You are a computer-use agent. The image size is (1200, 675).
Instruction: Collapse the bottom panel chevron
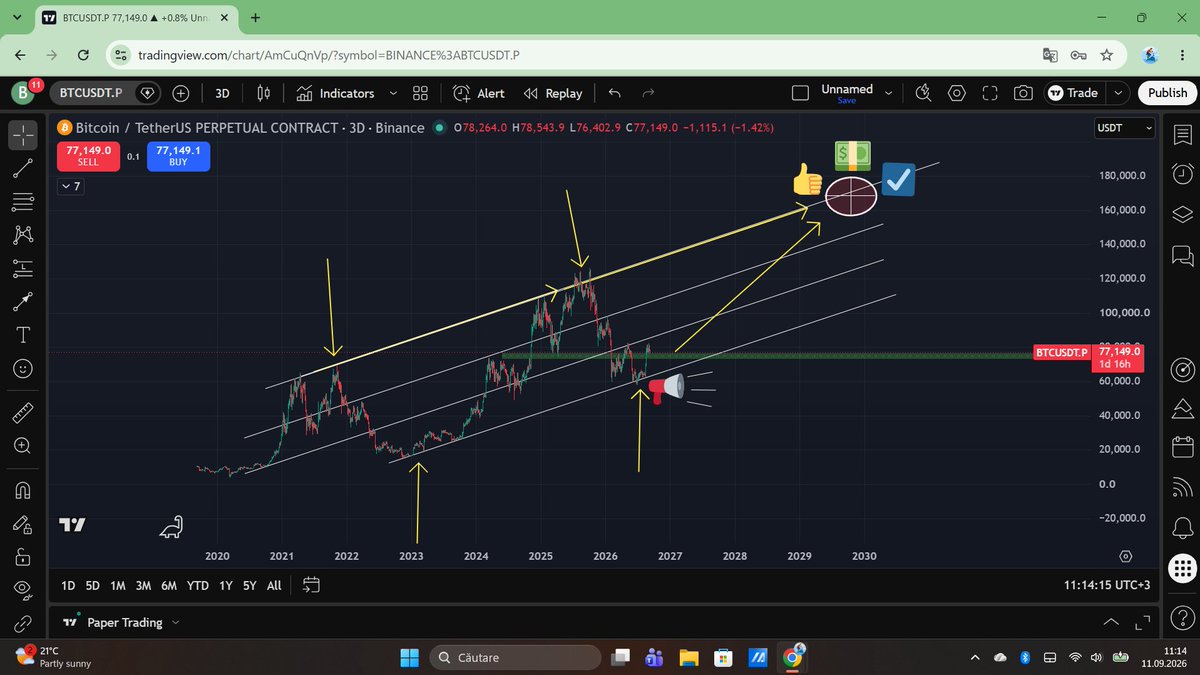[x=1110, y=622]
